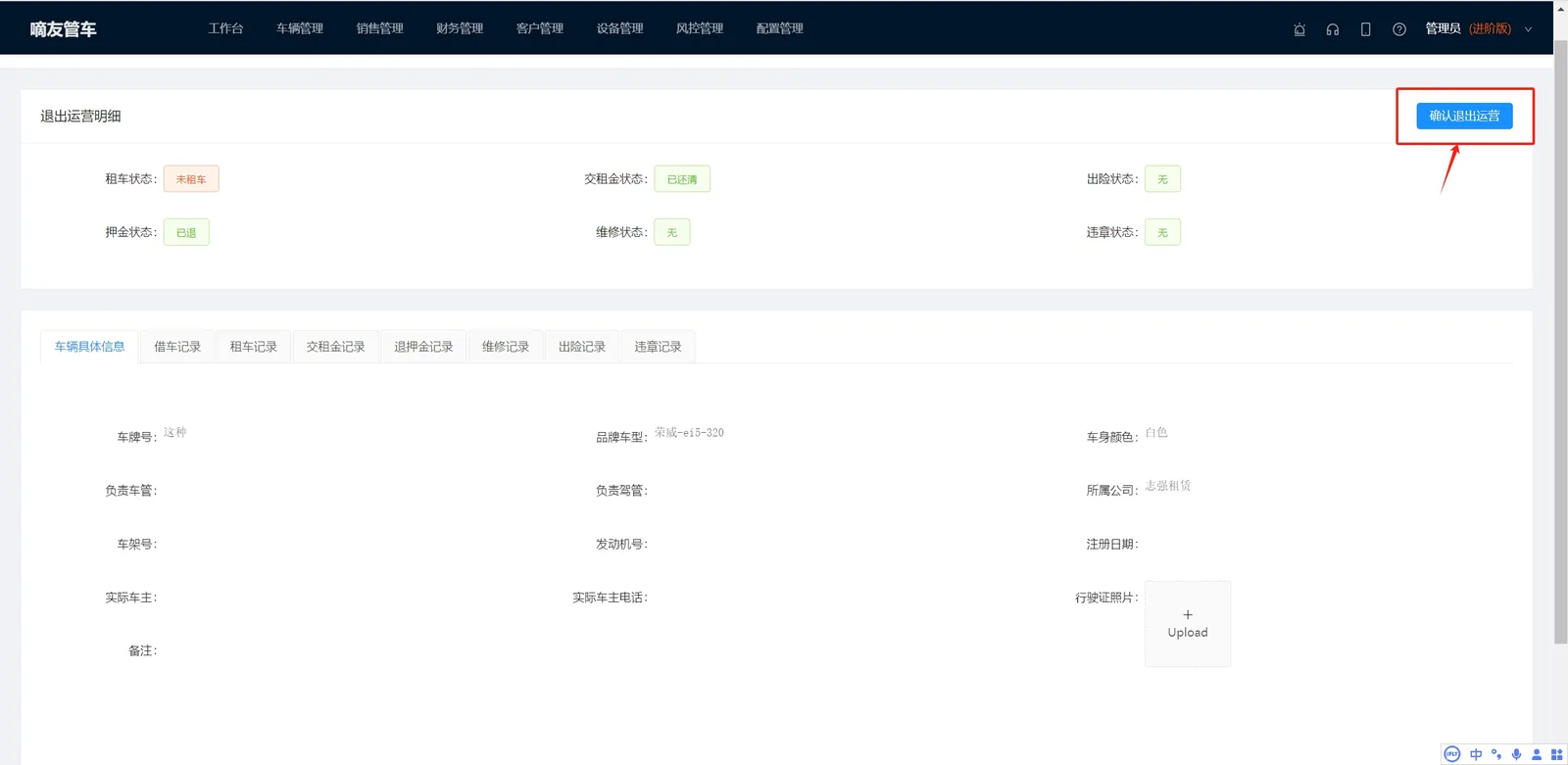The width and height of the screenshot is (1568, 765).
Task: Click the microphone voice input icon
Action: tap(1516, 754)
